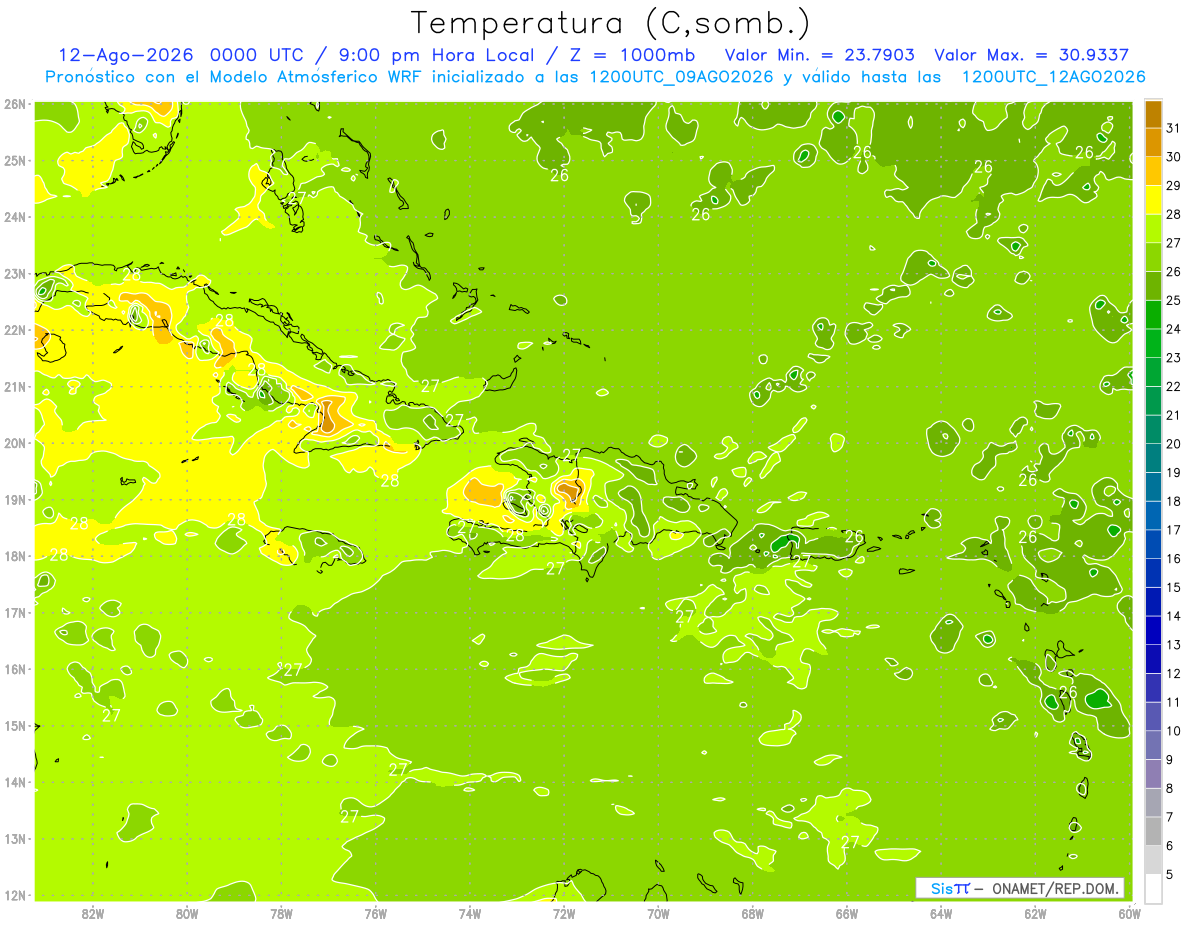Click the 'Temperatura (C,somb.)' chart title
Viewport: 1200px width, 927px height.
[611, 23]
